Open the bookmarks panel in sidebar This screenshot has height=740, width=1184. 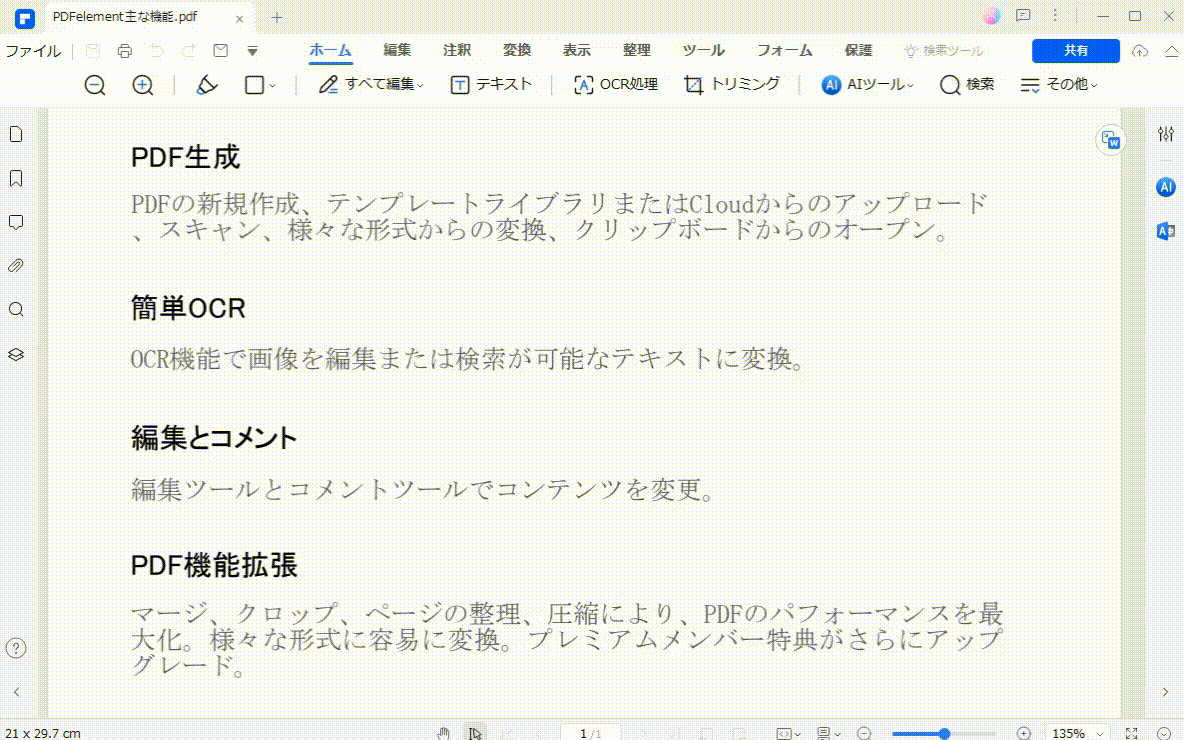pyautogui.click(x=16, y=178)
